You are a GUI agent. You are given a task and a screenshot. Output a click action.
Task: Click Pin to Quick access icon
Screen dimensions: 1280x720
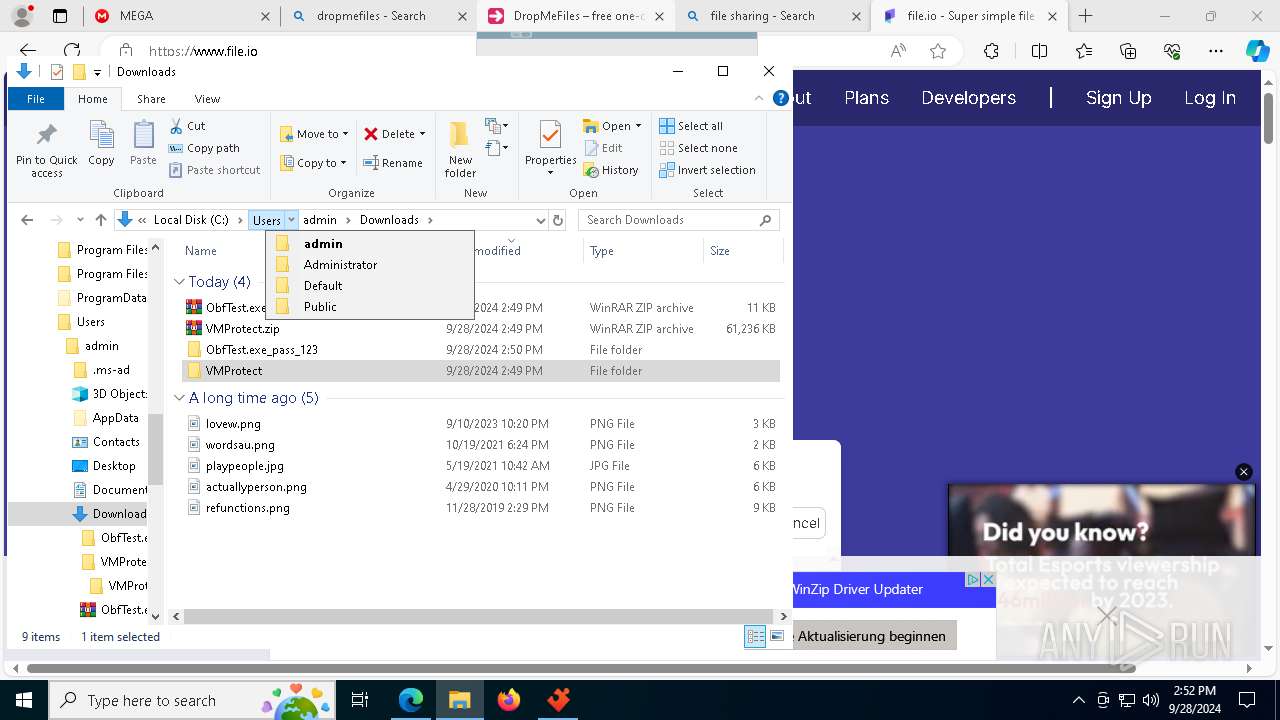(x=46, y=135)
